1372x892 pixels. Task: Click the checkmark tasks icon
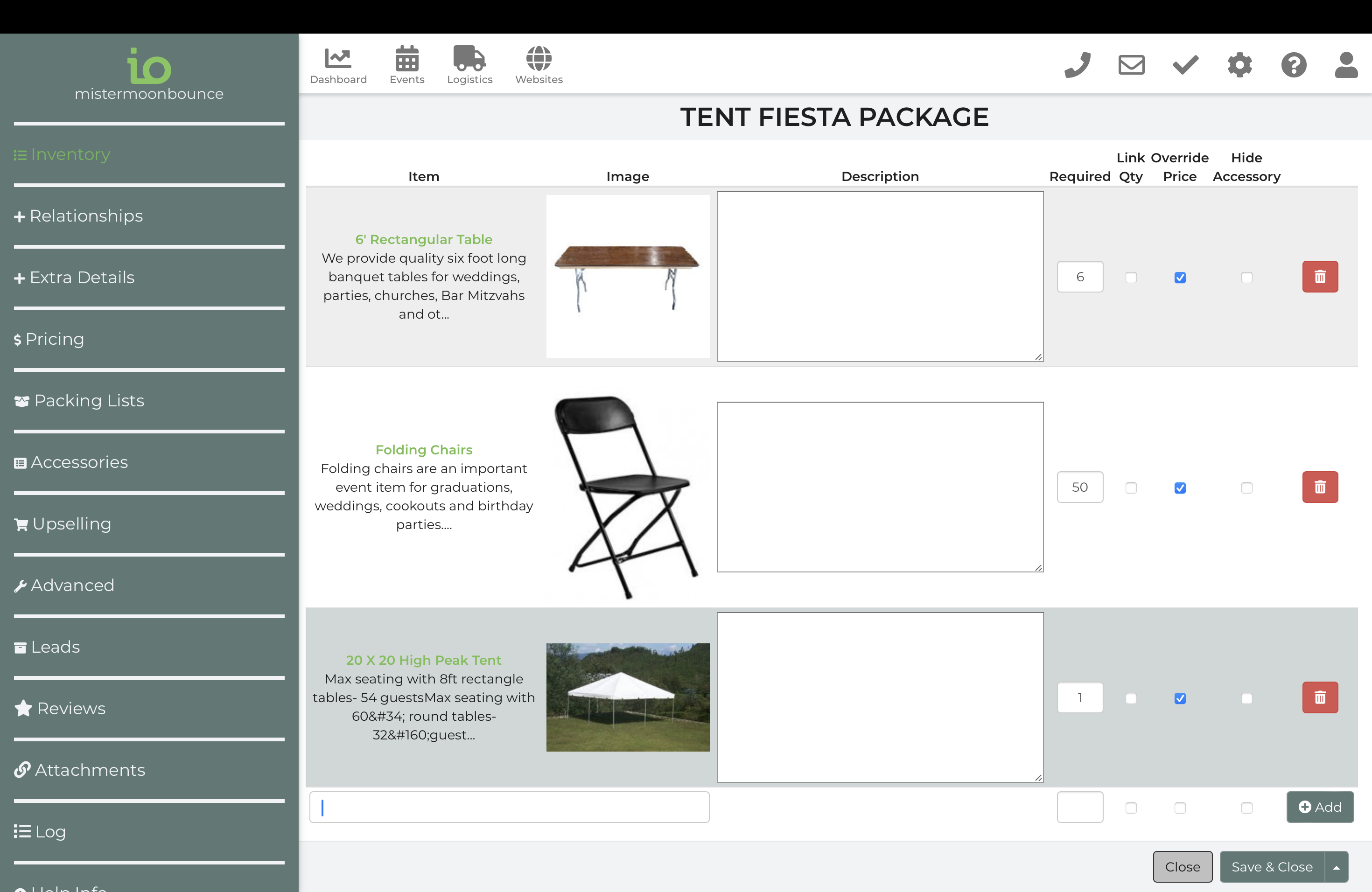1185,64
